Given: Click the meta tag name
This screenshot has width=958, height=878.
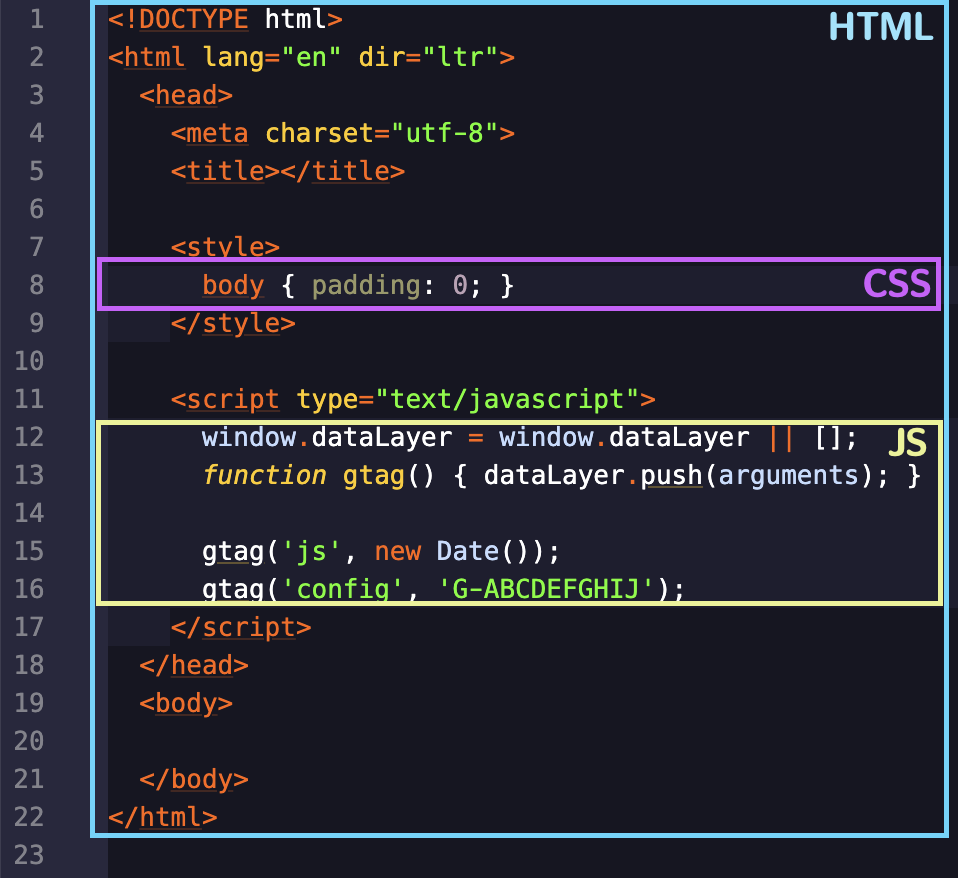Looking at the screenshot, I should coord(218,133).
